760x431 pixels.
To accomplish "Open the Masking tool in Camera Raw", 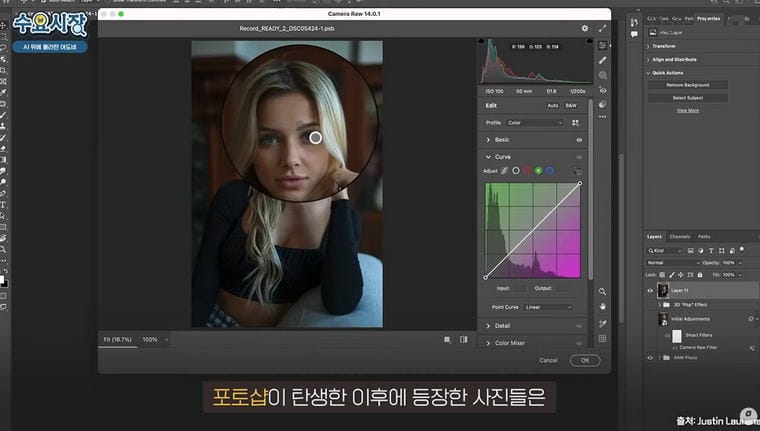I will click(x=602, y=75).
